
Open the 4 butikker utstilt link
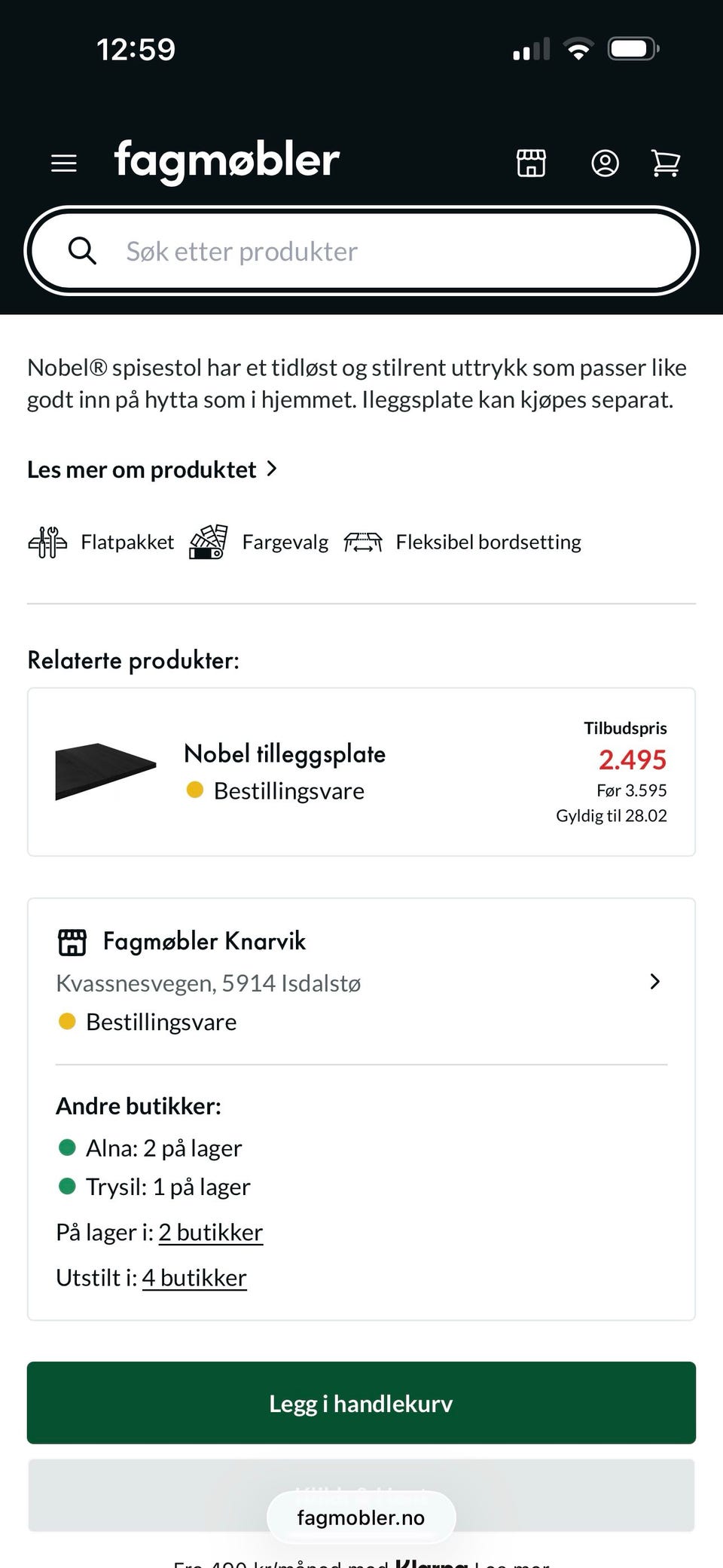(x=194, y=1277)
